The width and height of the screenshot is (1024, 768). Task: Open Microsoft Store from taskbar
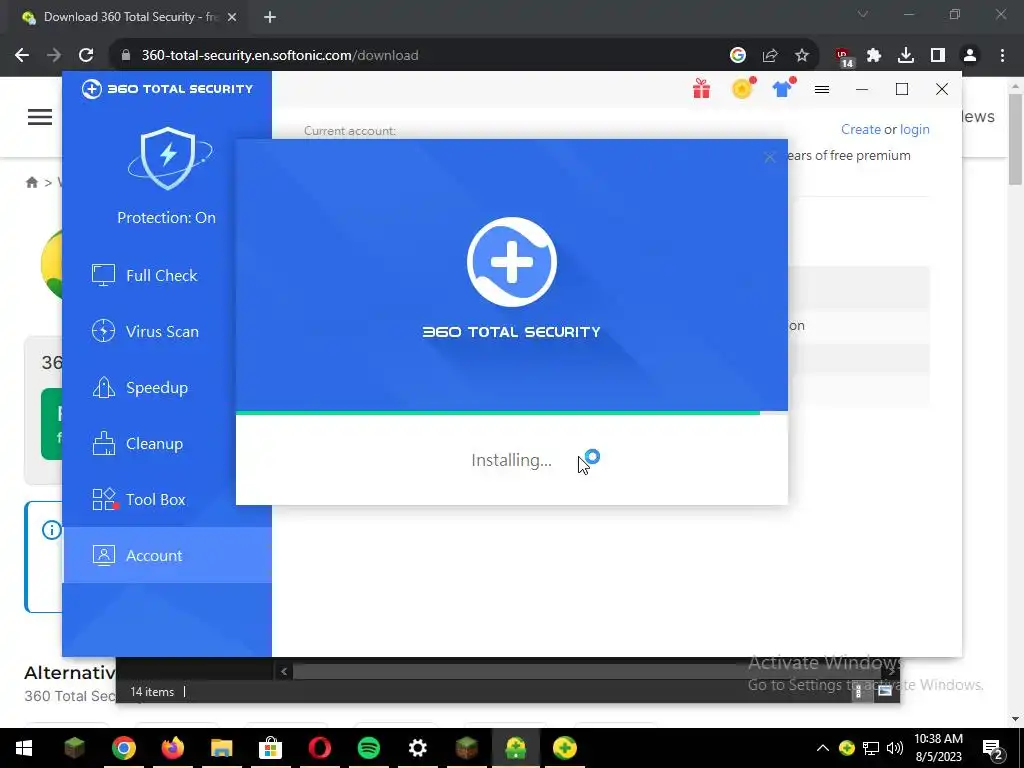(x=270, y=748)
